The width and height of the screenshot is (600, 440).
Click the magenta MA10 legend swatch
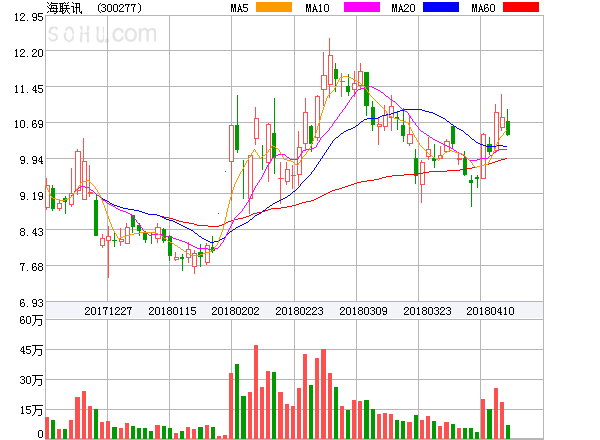coord(362,7)
